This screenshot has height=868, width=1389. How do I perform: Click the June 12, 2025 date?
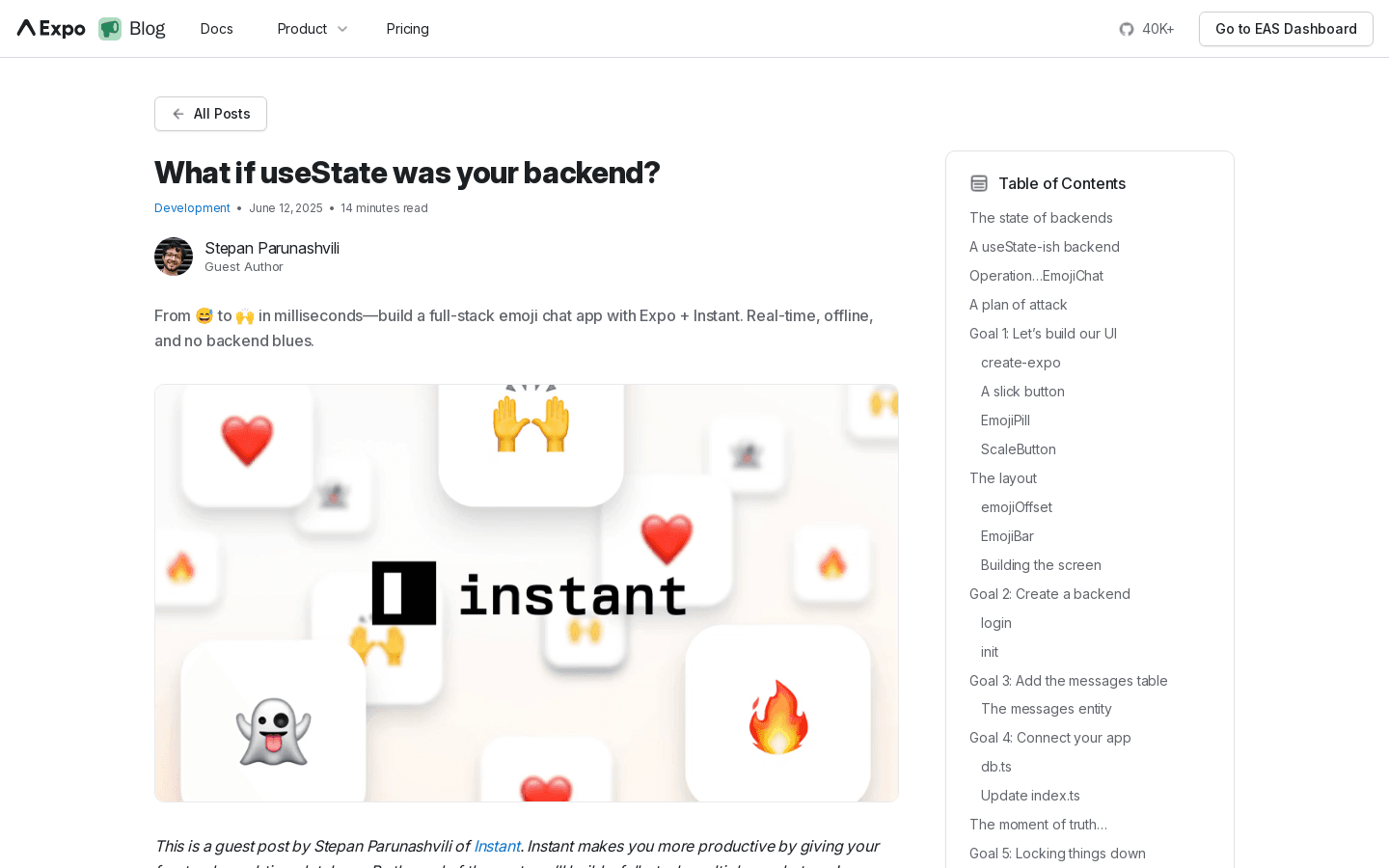[286, 208]
